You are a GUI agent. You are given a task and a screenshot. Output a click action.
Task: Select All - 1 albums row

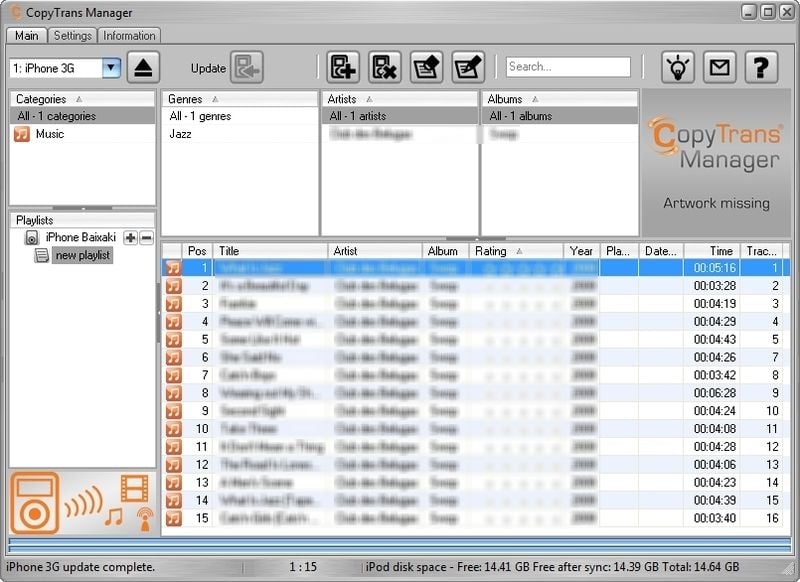tap(560, 116)
